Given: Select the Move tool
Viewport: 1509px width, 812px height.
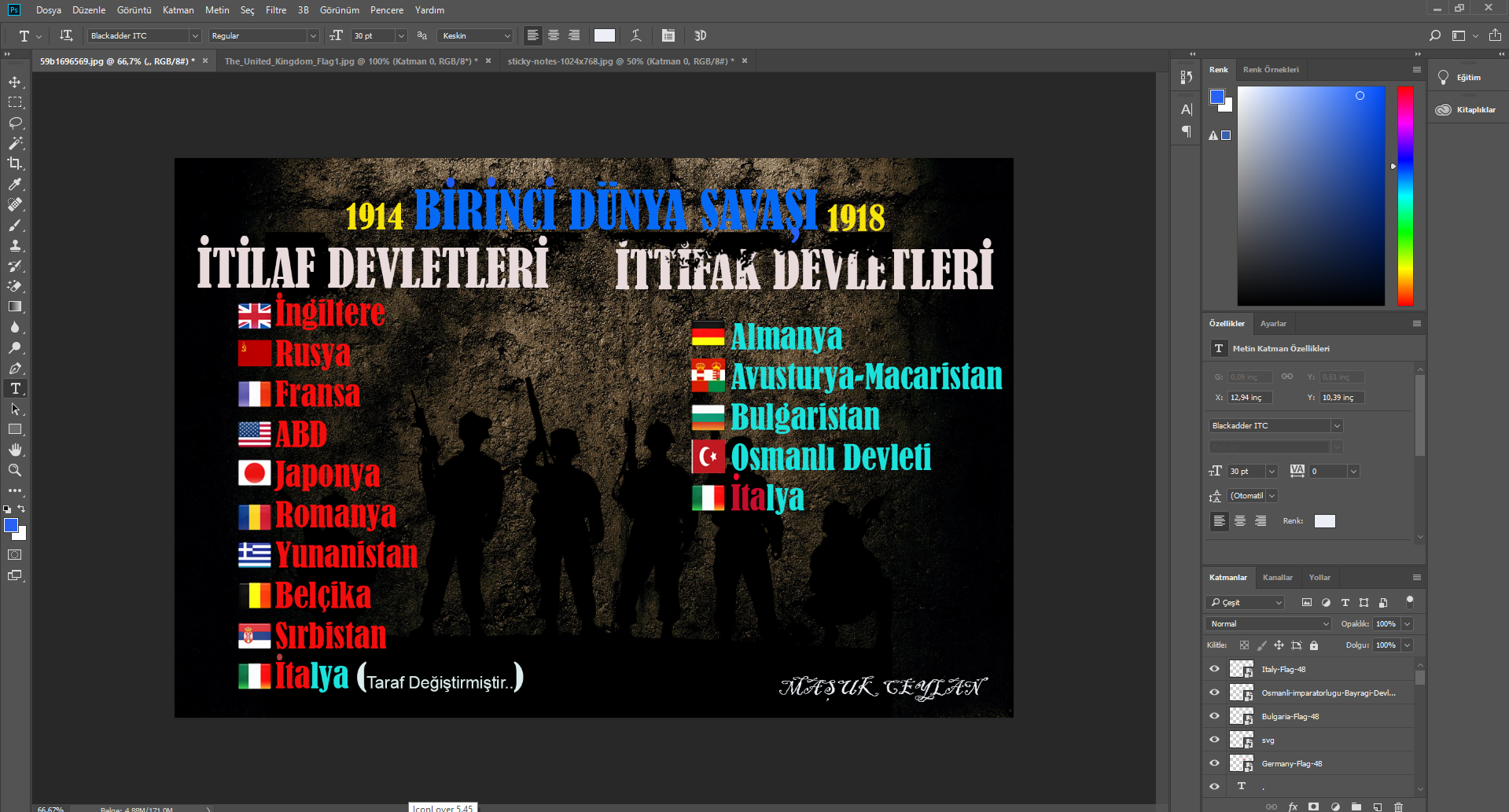Looking at the screenshot, I should pos(15,83).
